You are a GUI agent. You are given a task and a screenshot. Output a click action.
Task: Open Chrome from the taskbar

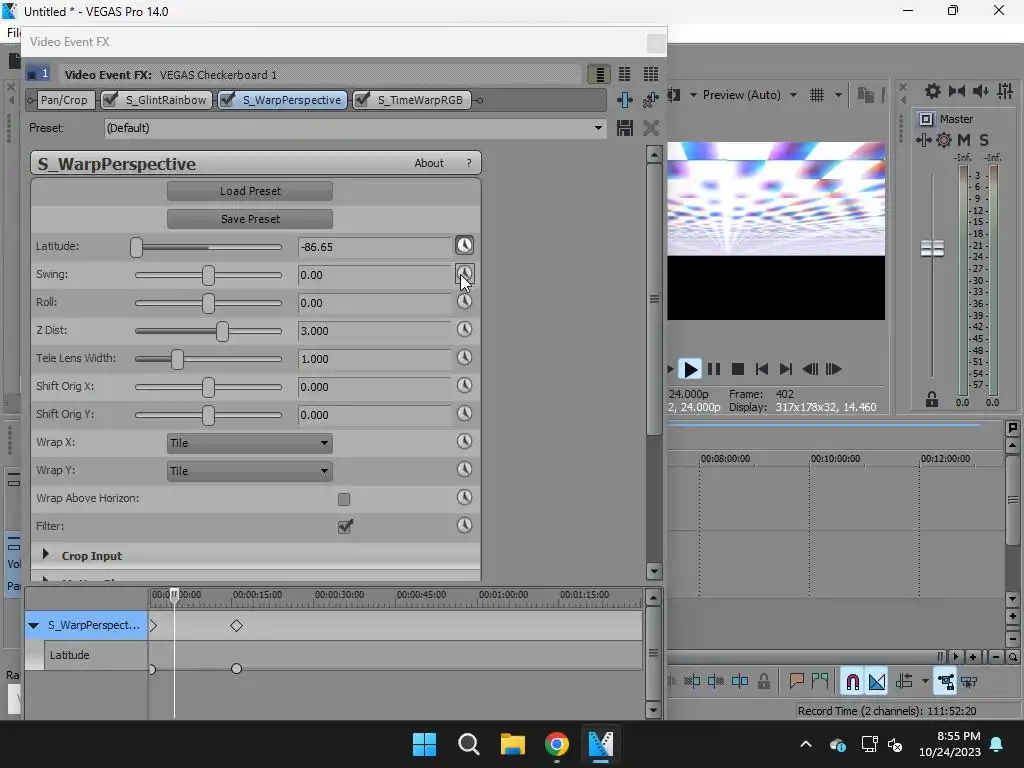click(x=556, y=744)
